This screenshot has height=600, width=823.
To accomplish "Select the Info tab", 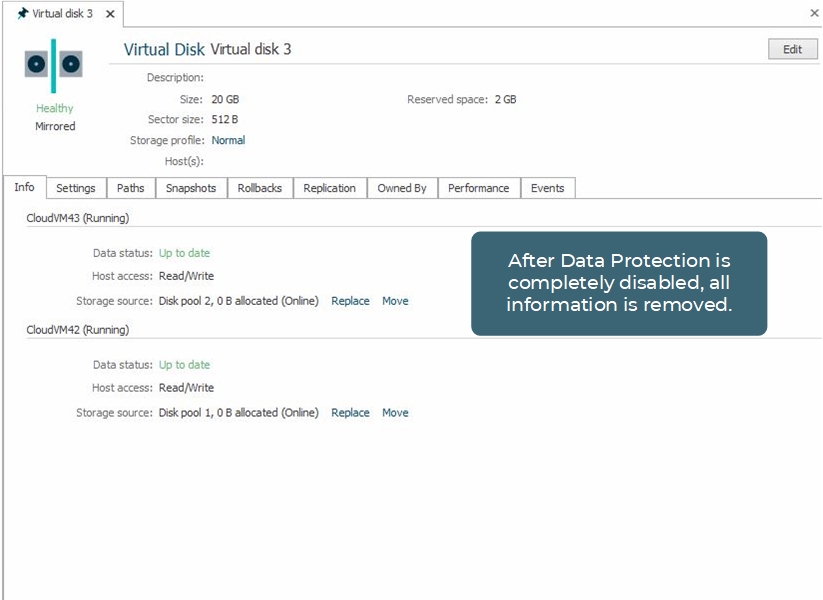I will pos(24,188).
